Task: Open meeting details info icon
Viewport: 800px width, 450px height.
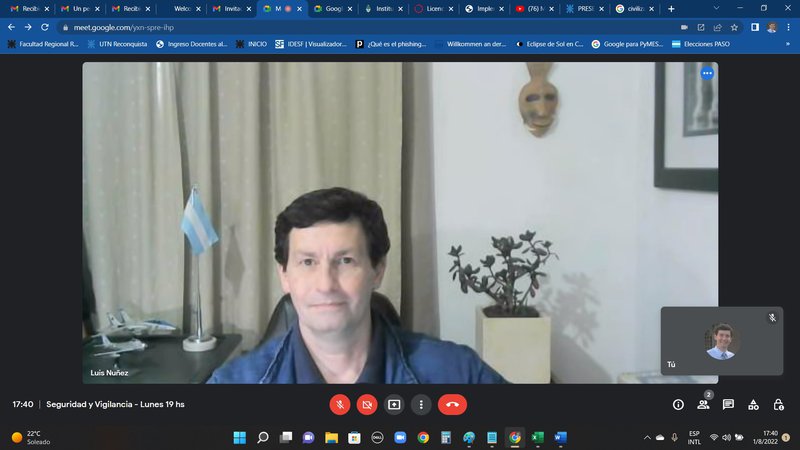Action: (678, 405)
